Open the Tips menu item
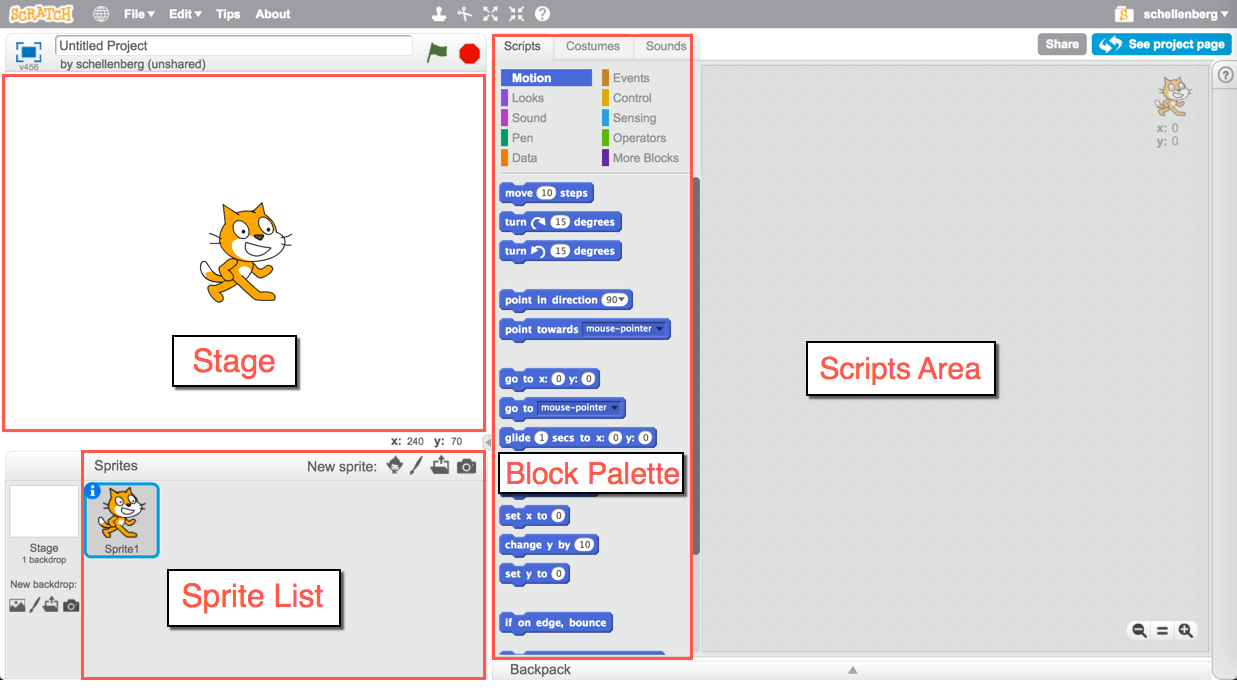The height and width of the screenshot is (697, 1237). coord(228,14)
